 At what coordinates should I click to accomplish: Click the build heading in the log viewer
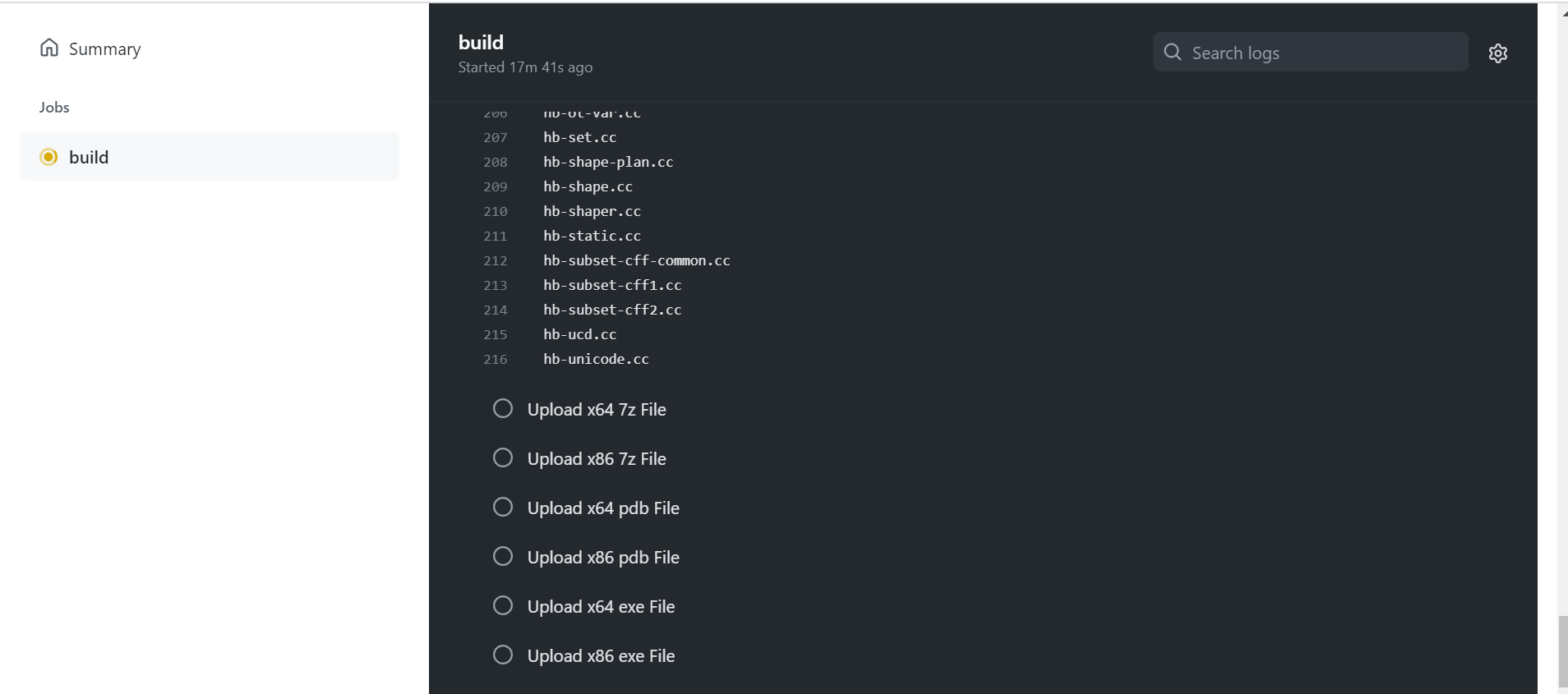coord(481,41)
